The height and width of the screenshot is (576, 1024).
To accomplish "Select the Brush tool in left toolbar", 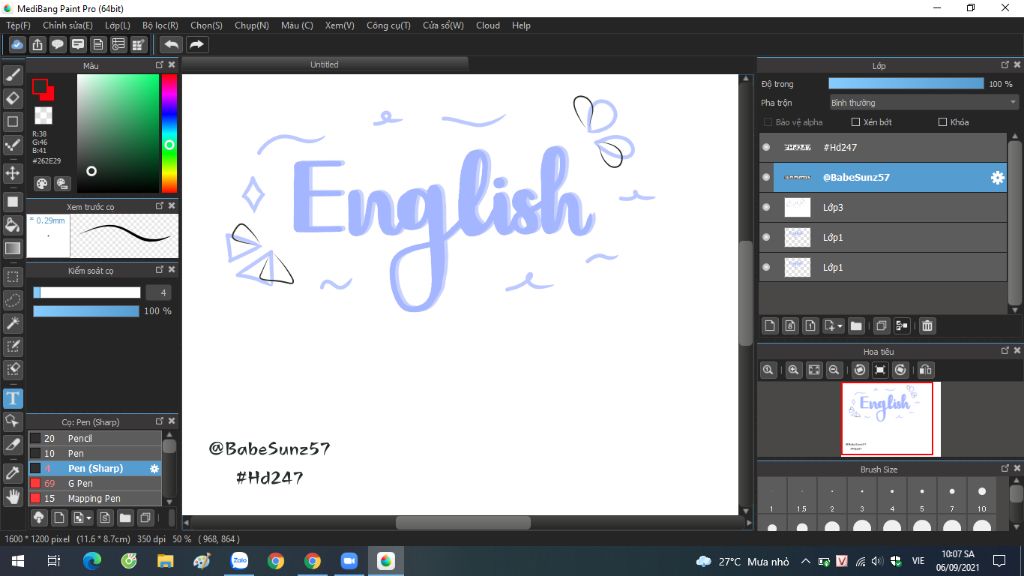I will click(12, 75).
